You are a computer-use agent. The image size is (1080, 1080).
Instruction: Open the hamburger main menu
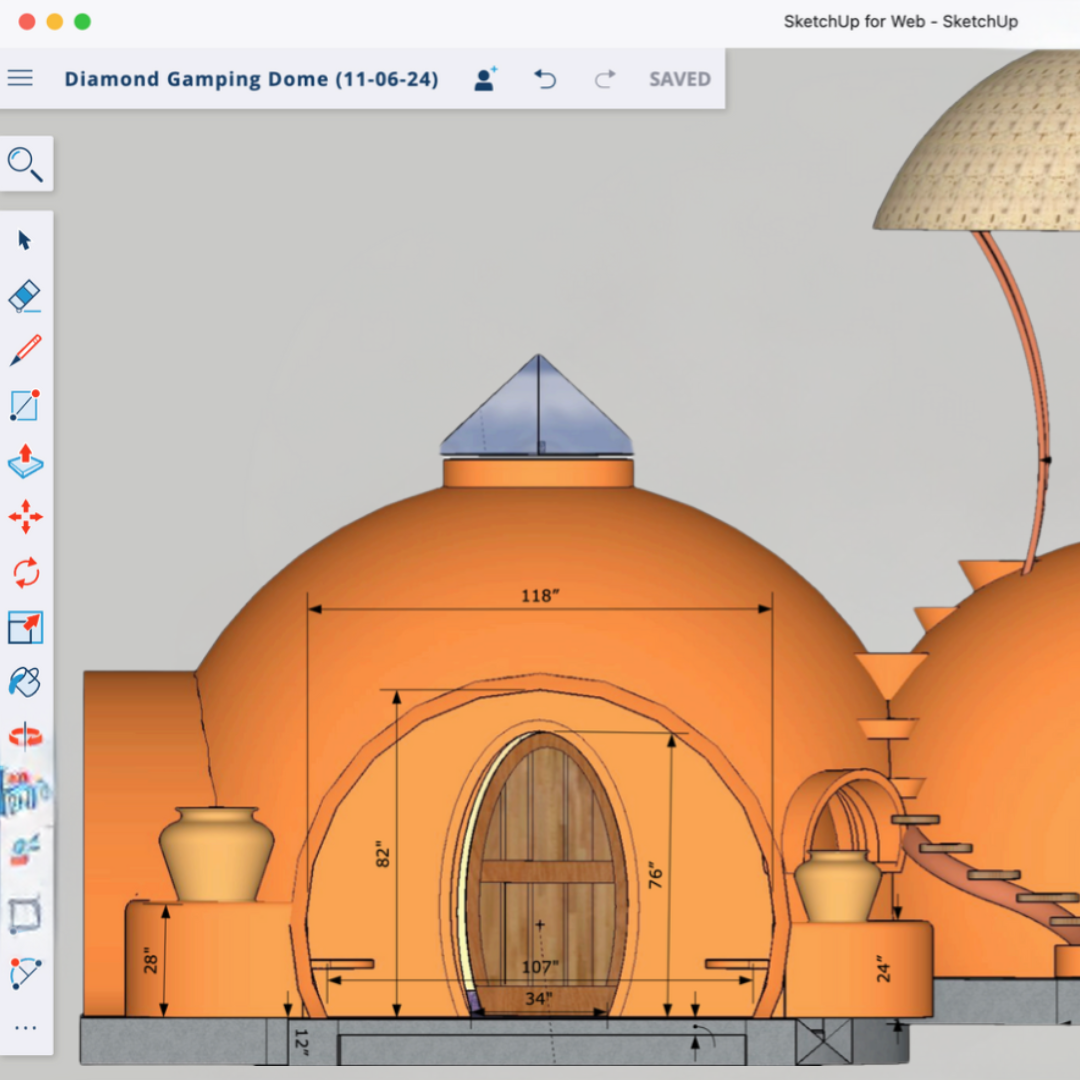(x=20, y=78)
